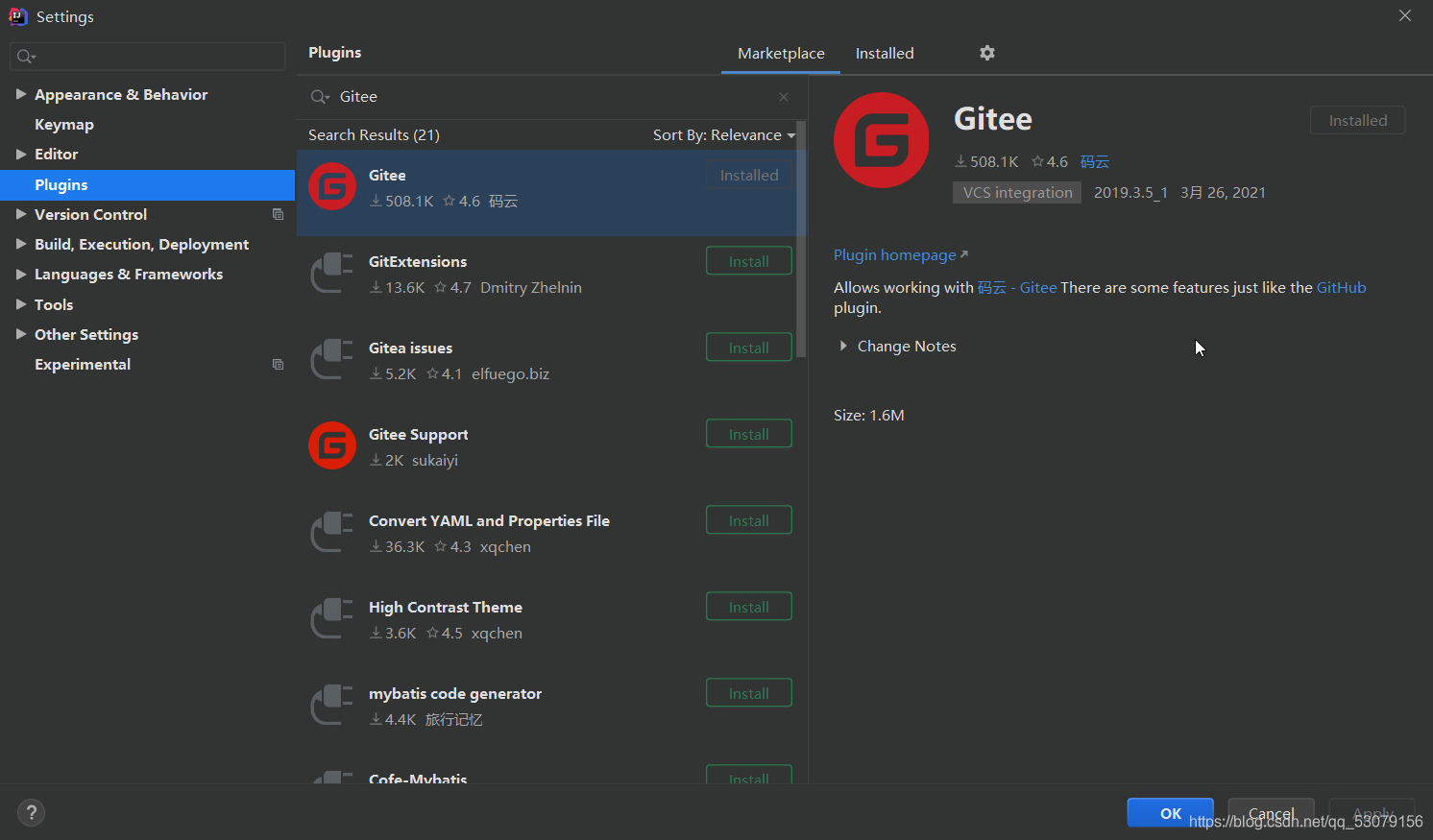This screenshot has width=1433, height=840.
Task: Expand the Tools settings section
Action: 21,304
